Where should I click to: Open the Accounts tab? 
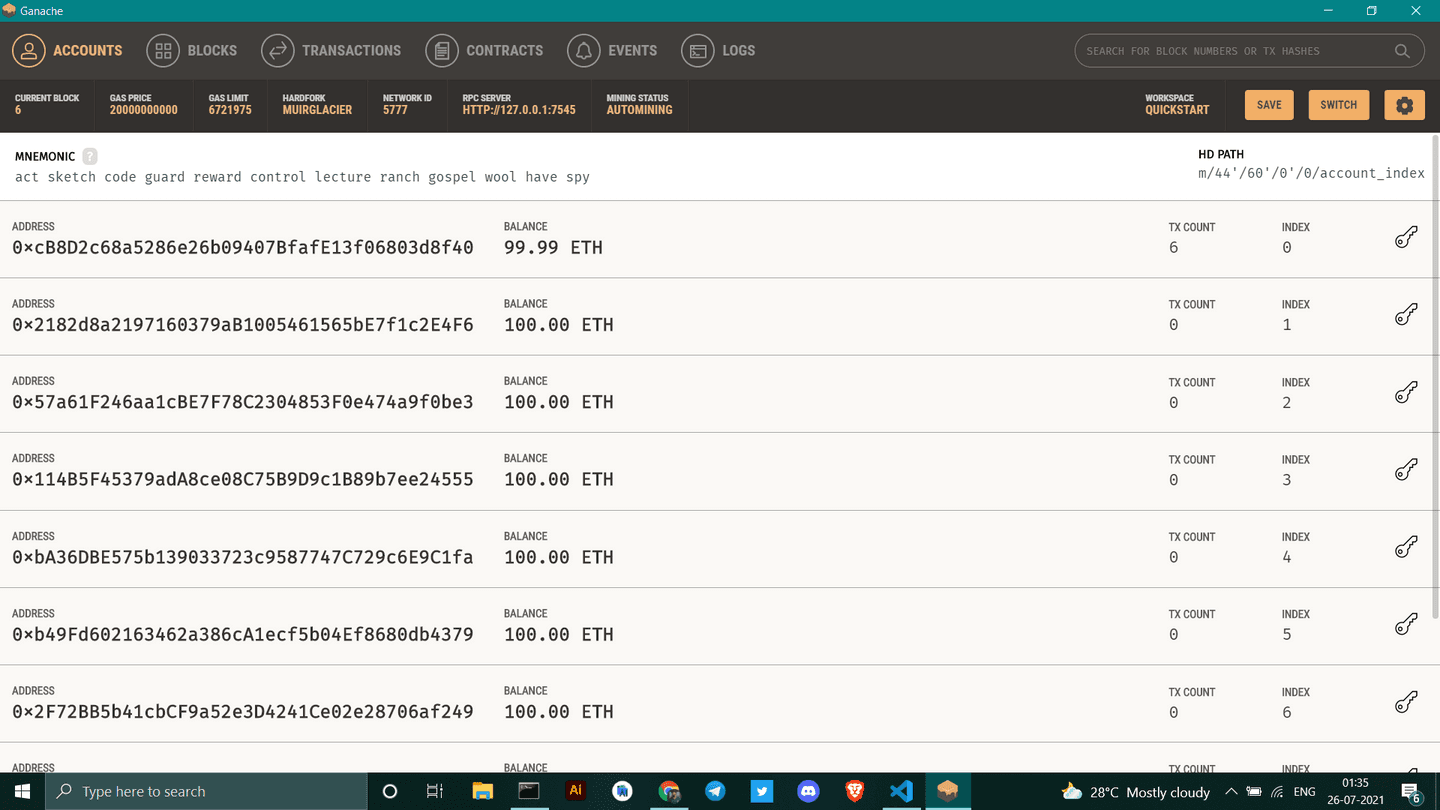click(x=68, y=50)
